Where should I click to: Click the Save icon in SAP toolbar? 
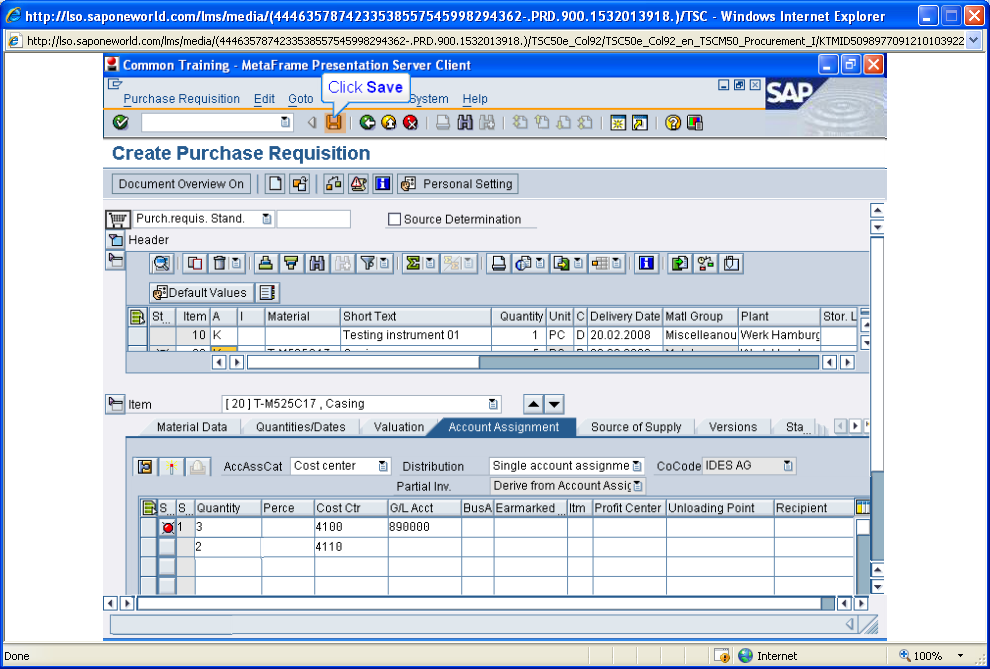[x=333, y=122]
